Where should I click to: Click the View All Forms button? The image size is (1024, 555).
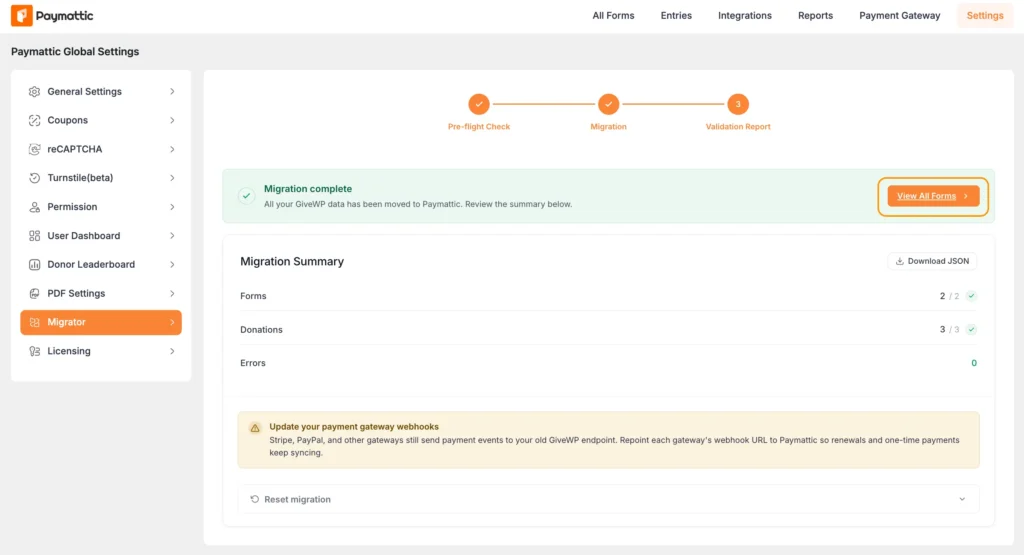(x=933, y=196)
